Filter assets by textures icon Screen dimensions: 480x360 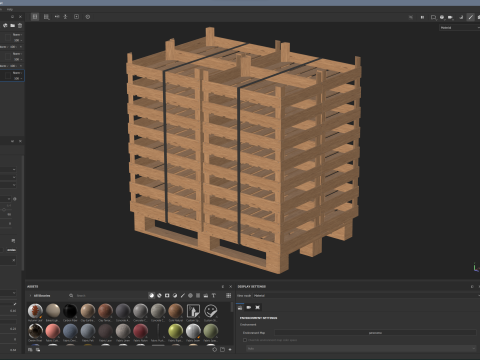(198, 295)
